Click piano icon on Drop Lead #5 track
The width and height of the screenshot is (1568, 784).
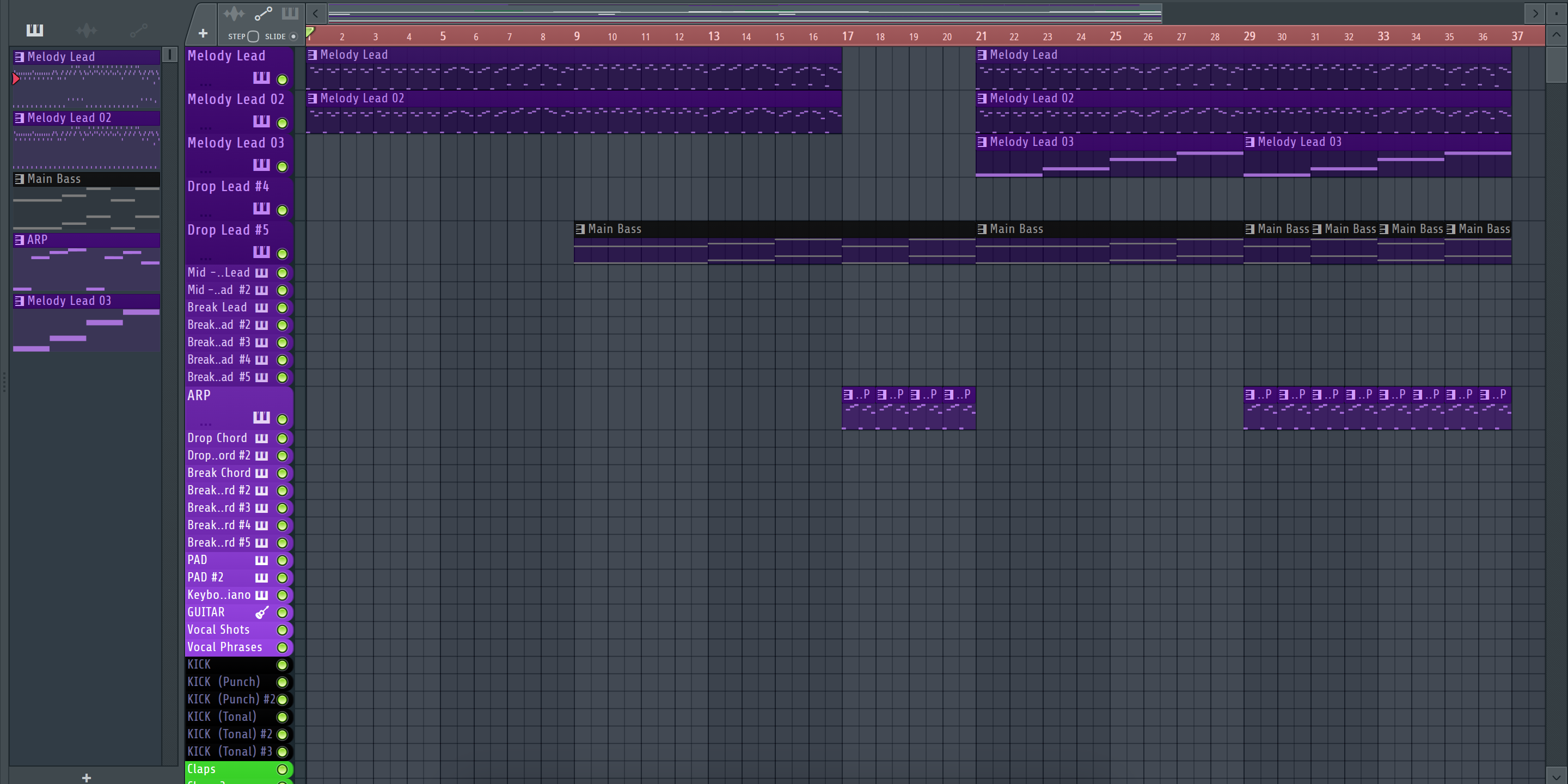(x=261, y=252)
